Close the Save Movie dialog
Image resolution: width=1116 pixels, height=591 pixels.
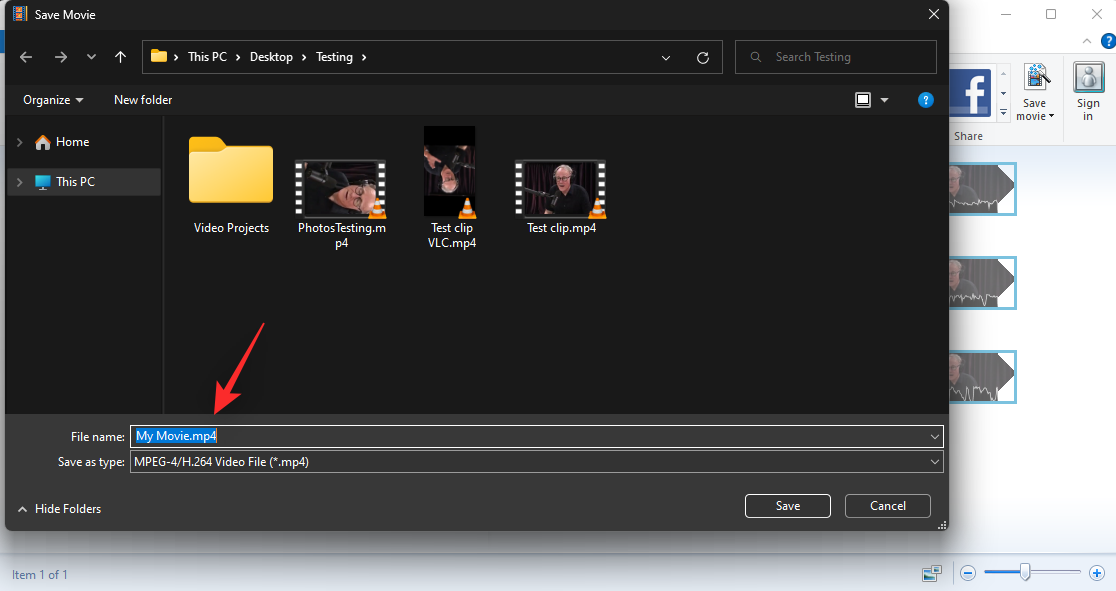934,14
